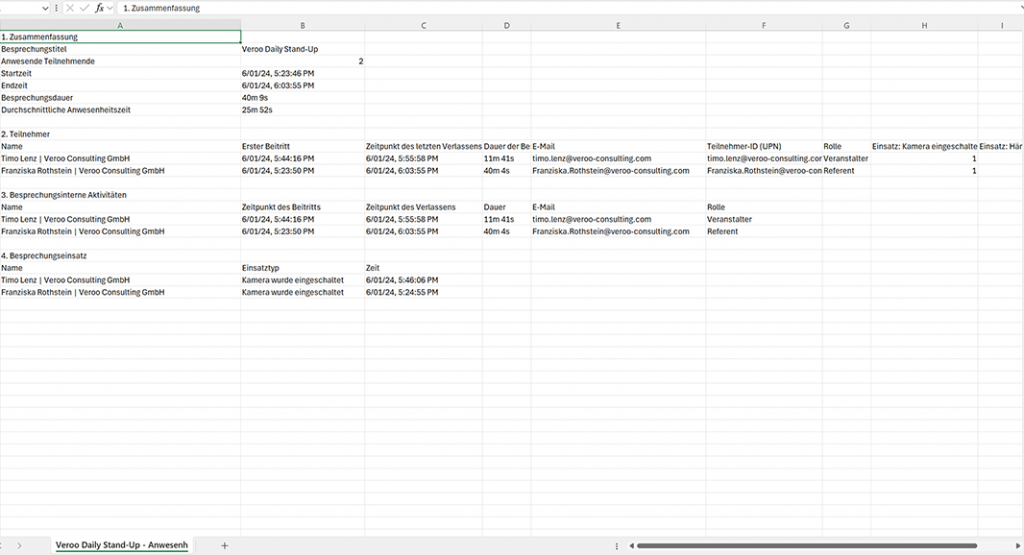
Task: Click the scroll right arrow
Action: 1017,545
